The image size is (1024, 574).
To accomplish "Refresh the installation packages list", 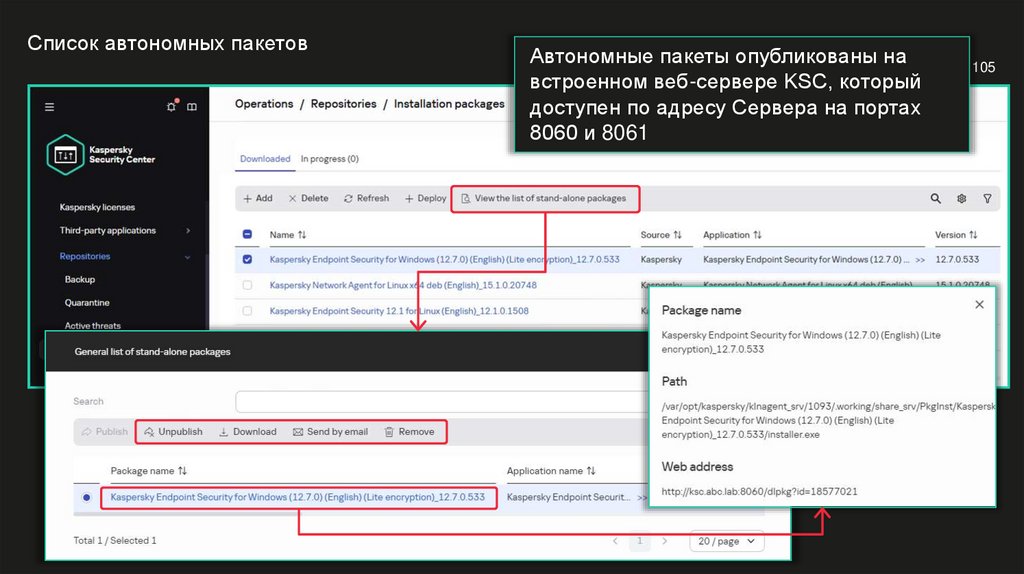I will [366, 199].
